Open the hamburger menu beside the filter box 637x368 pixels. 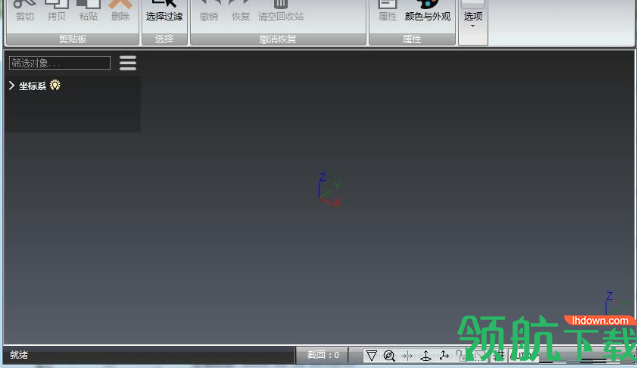coord(128,63)
